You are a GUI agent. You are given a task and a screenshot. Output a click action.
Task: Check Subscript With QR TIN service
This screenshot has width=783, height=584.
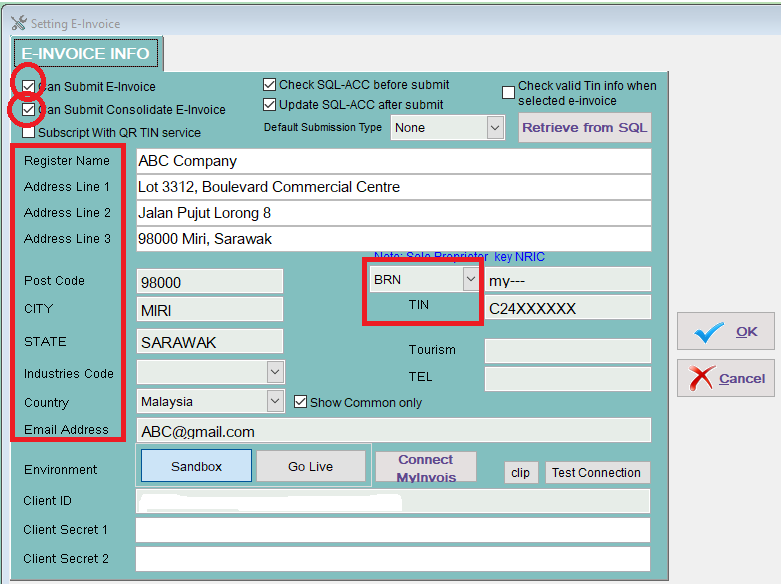click(x=29, y=132)
